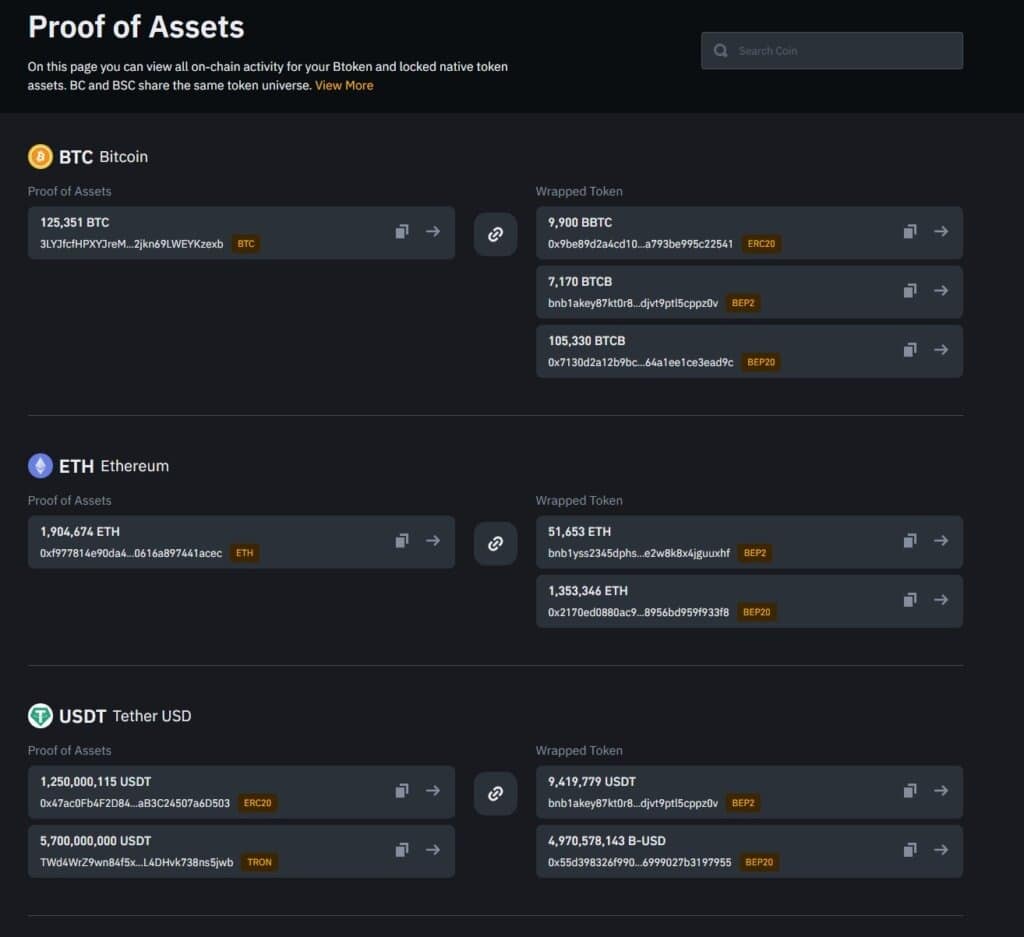Click the 125,351 BTC amount
This screenshot has width=1024, height=937.
pos(74,223)
